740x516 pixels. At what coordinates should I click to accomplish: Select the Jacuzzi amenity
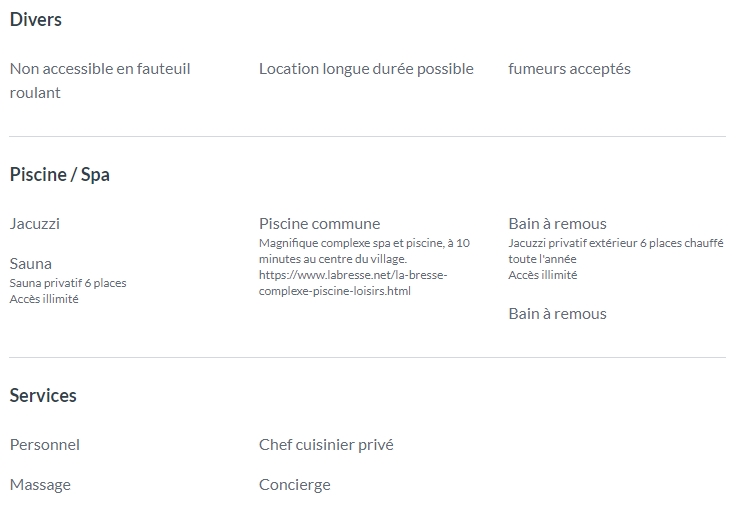pyautogui.click(x=35, y=224)
